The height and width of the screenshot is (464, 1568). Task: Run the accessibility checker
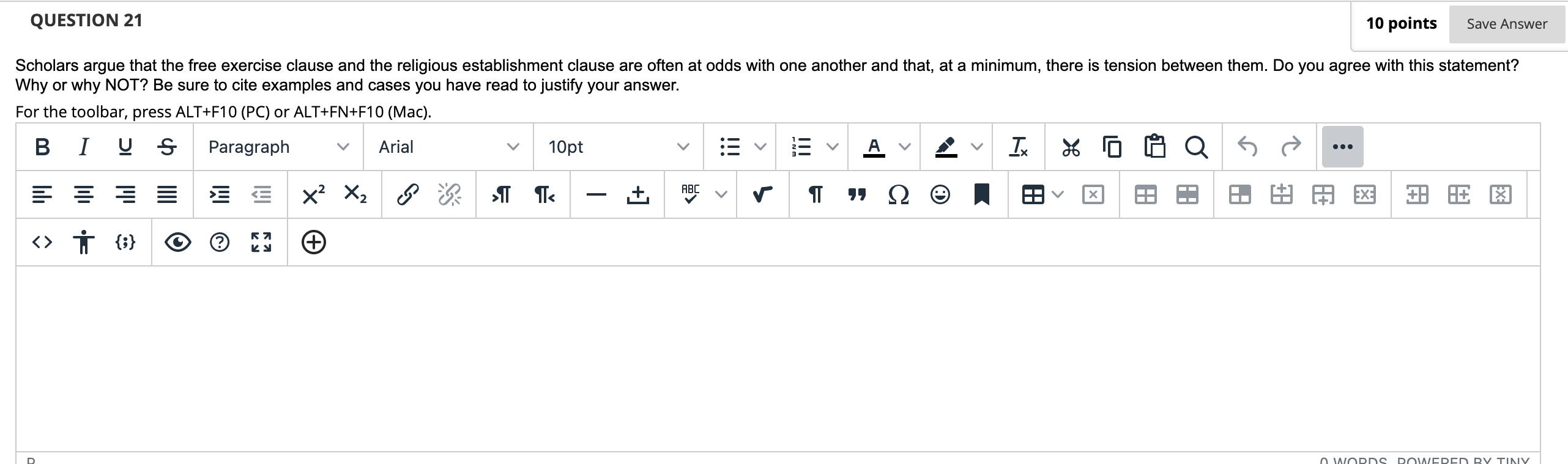[84, 242]
